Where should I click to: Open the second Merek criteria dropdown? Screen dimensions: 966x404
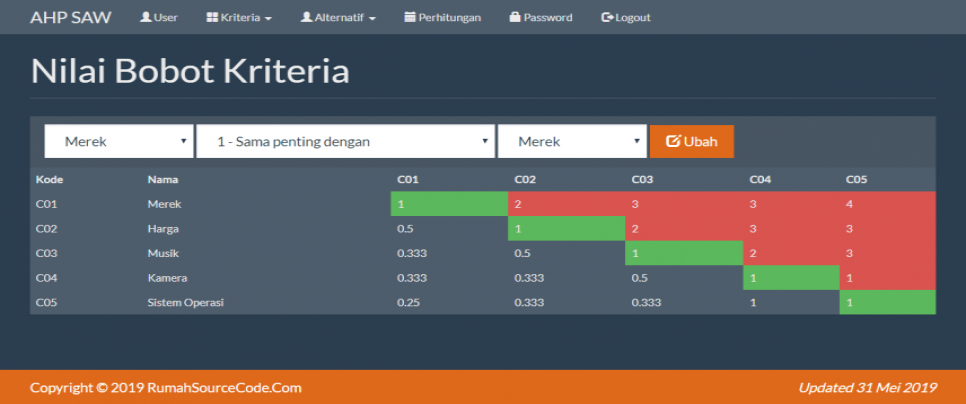point(572,142)
